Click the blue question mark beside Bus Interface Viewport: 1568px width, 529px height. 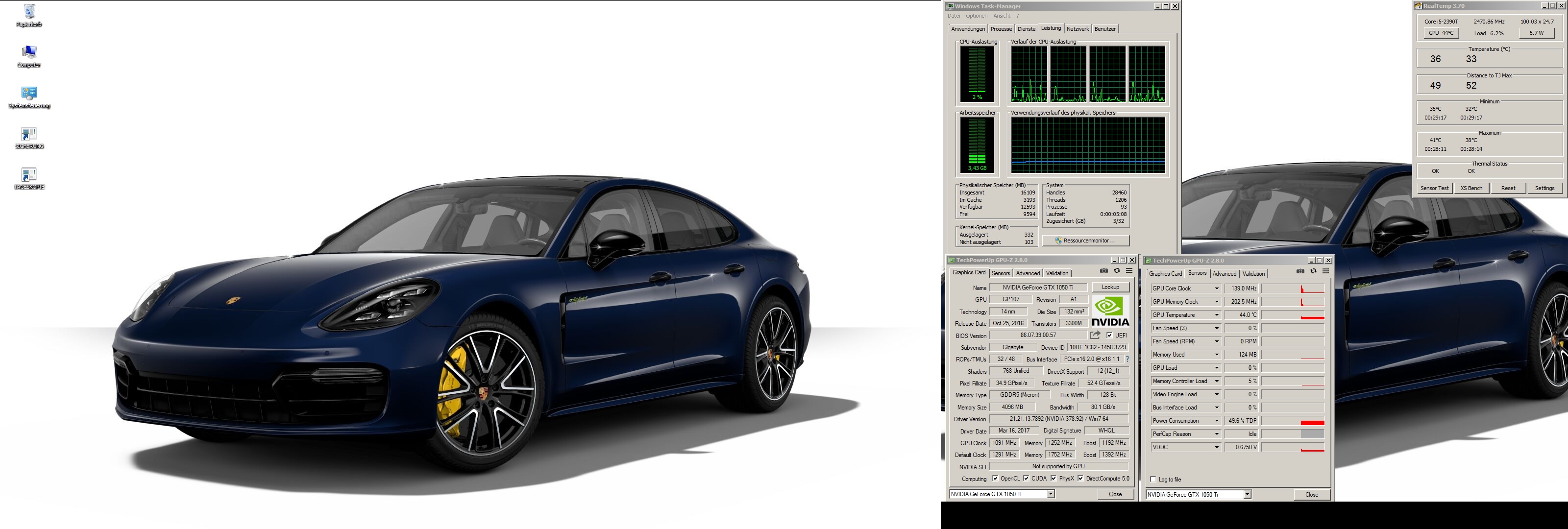(1127, 359)
